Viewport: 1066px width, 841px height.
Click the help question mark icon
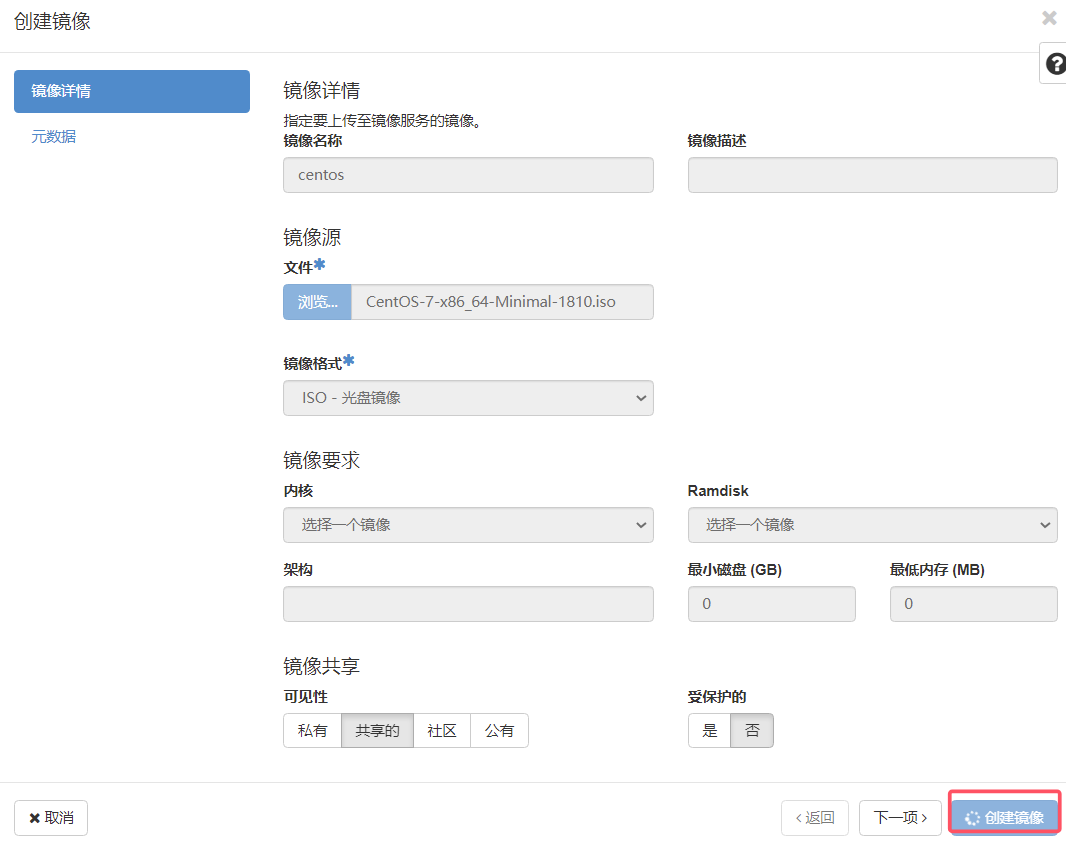coord(1054,65)
